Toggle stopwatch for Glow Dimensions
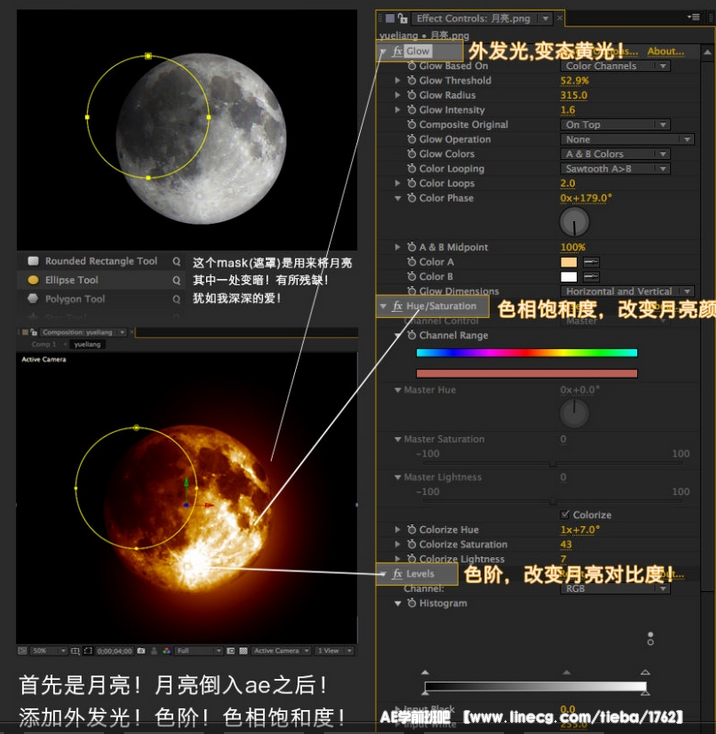 pos(412,291)
